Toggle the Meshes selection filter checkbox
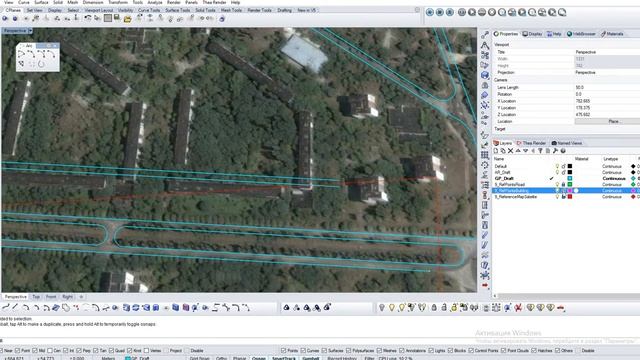640x360 pixels. coord(380,351)
